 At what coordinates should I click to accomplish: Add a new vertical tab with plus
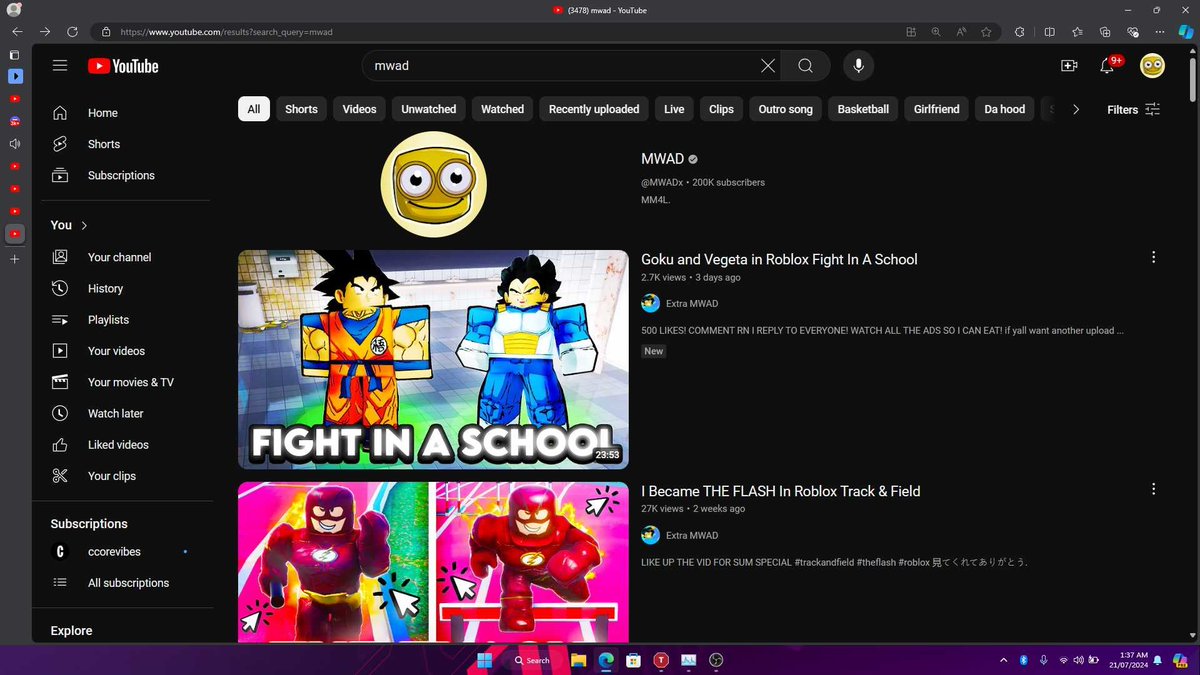click(14, 259)
